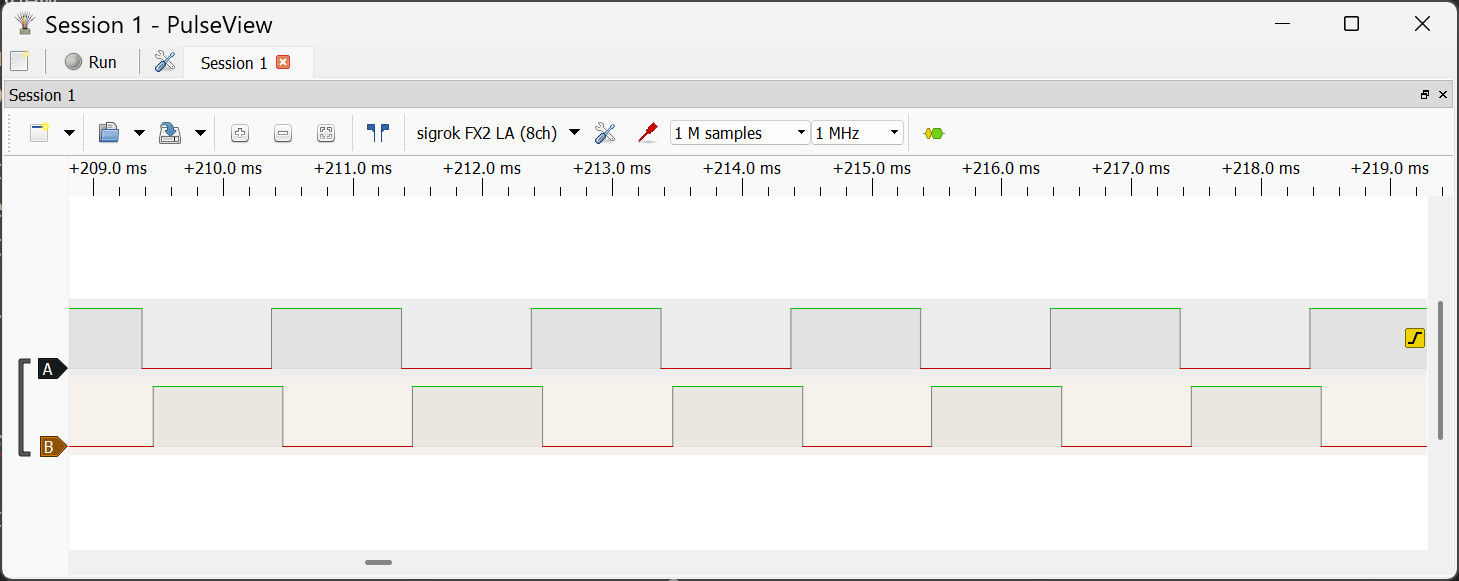Click the Run capture button
This screenshot has width=1459, height=581.
91,62
